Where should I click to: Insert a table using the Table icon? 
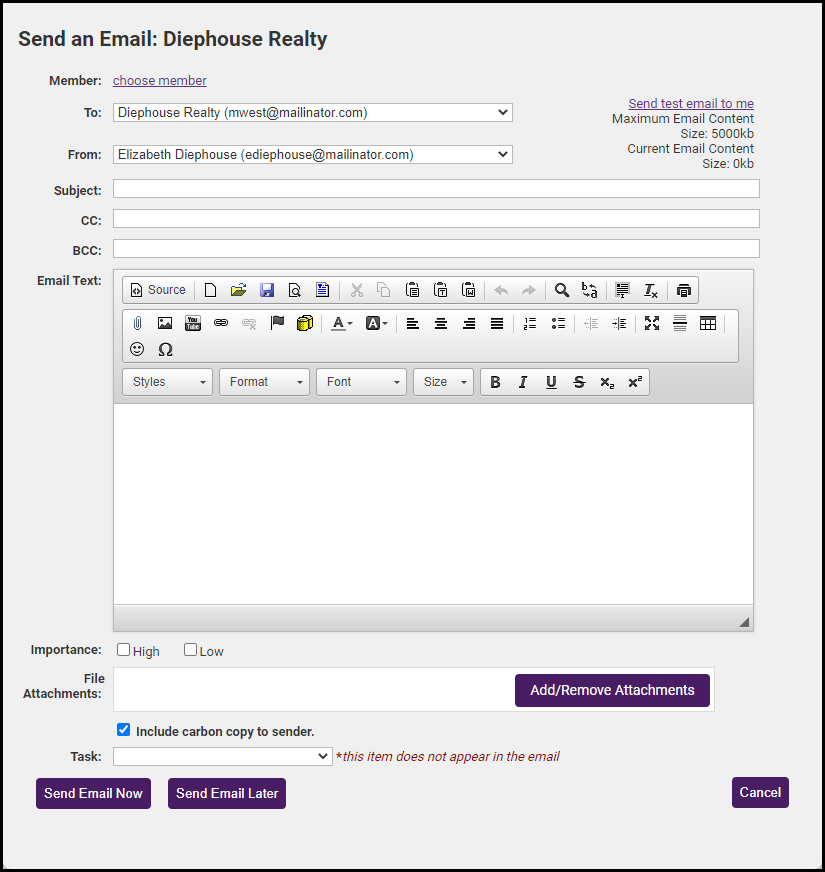(708, 323)
